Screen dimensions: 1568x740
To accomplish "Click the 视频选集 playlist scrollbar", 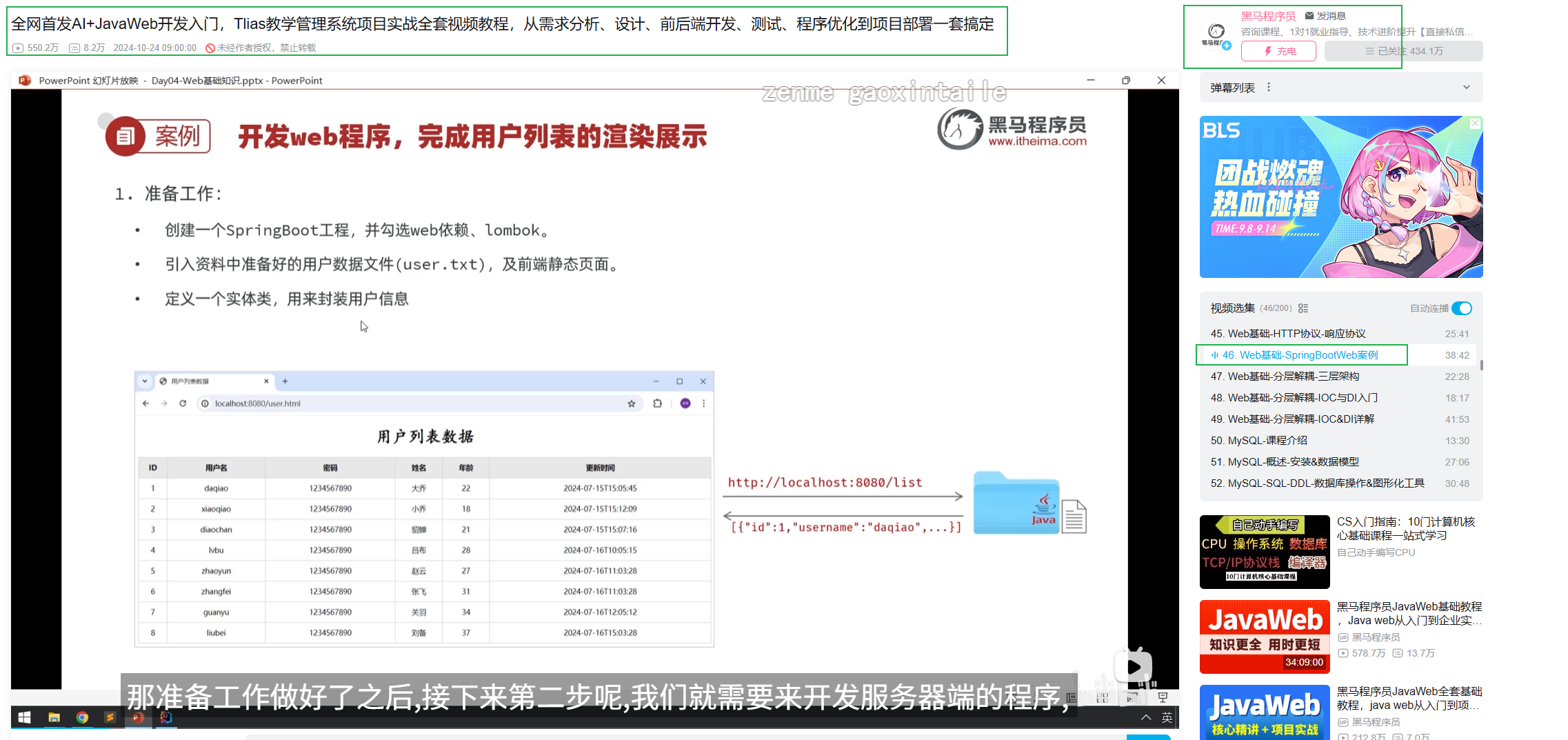I will (x=1481, y=365).
